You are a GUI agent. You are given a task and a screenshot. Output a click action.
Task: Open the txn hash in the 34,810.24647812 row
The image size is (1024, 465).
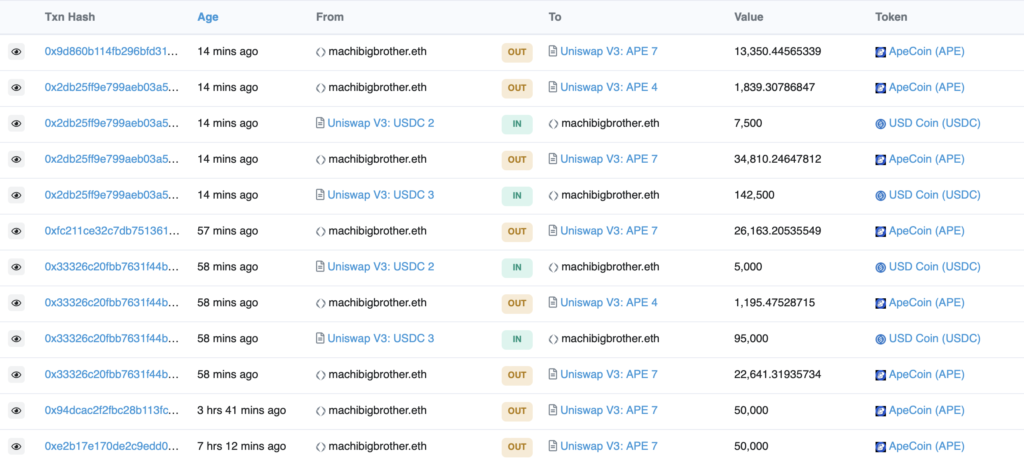click(111, 159)
